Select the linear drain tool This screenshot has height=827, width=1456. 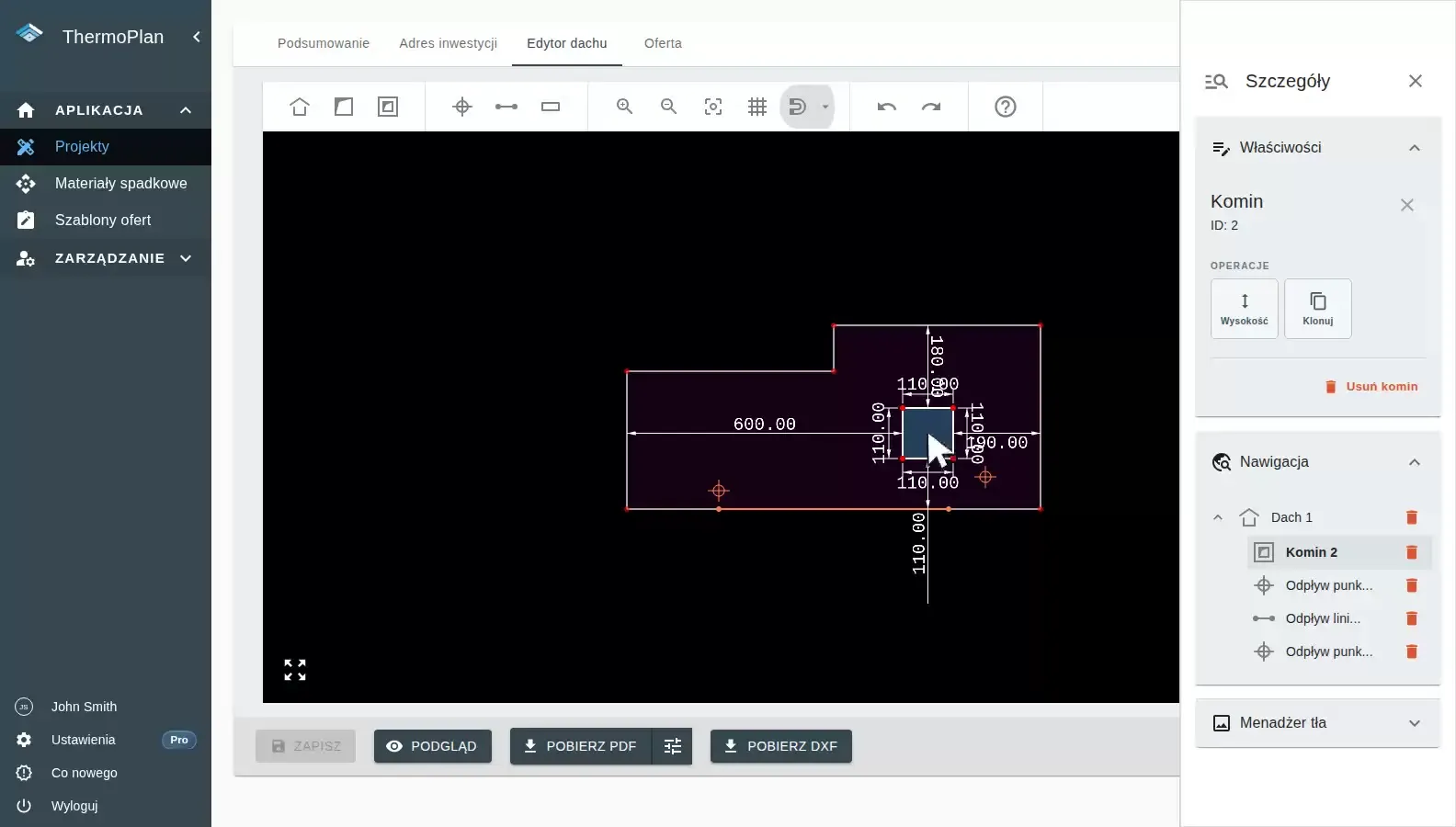click(x=506, y=107)
